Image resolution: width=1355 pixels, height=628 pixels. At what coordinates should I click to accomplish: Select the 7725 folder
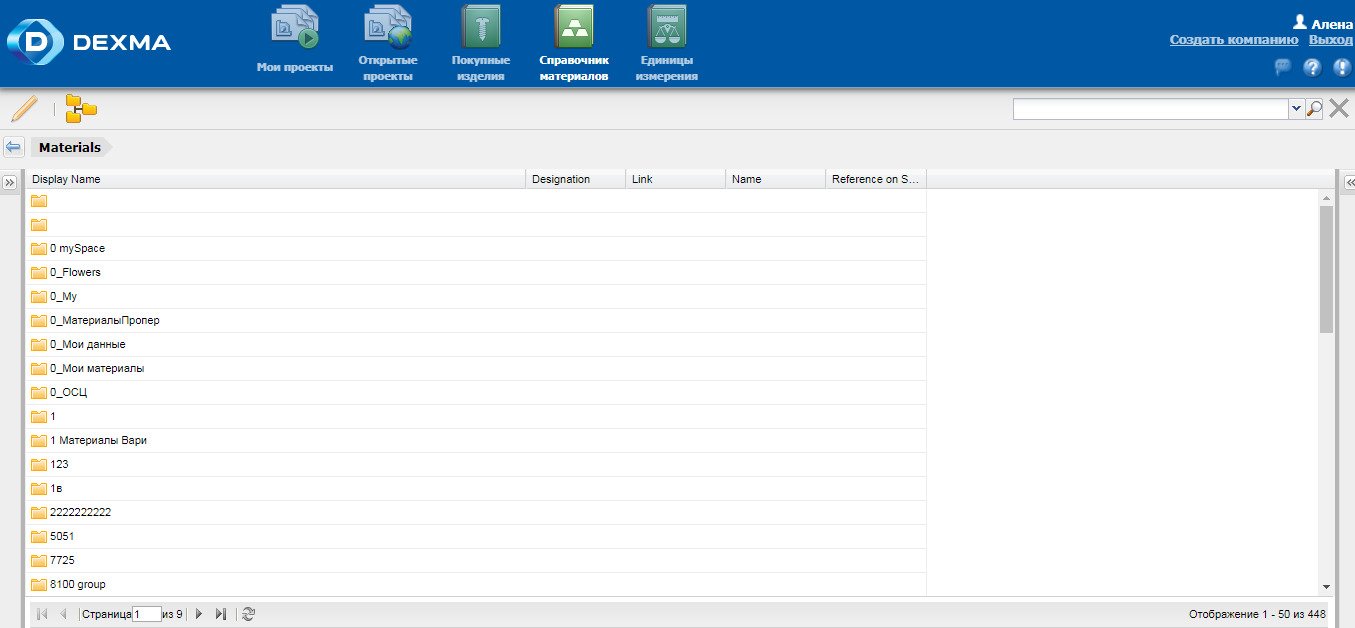[x=476, y=560]
